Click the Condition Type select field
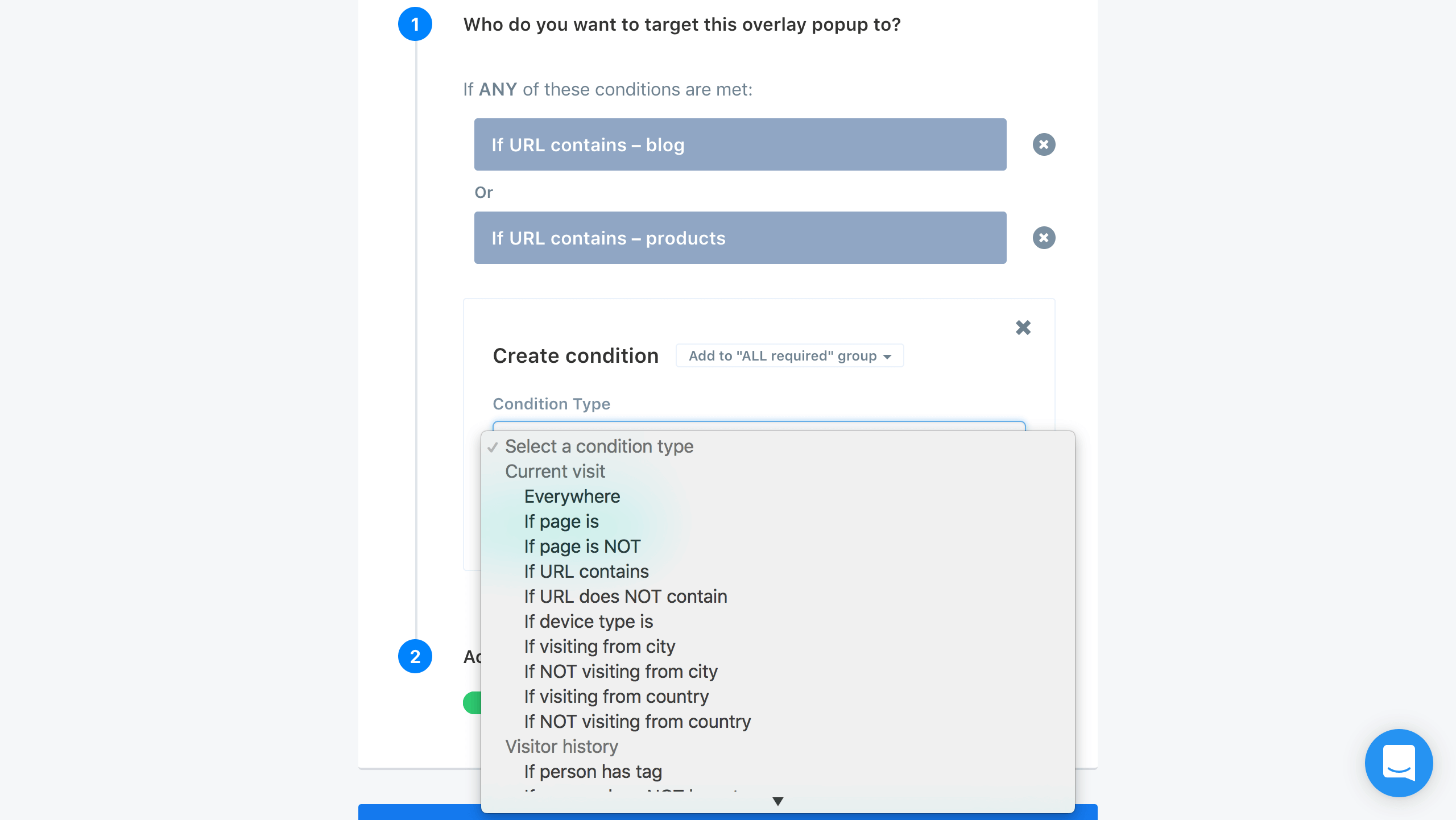 click(x=759, y=425)
